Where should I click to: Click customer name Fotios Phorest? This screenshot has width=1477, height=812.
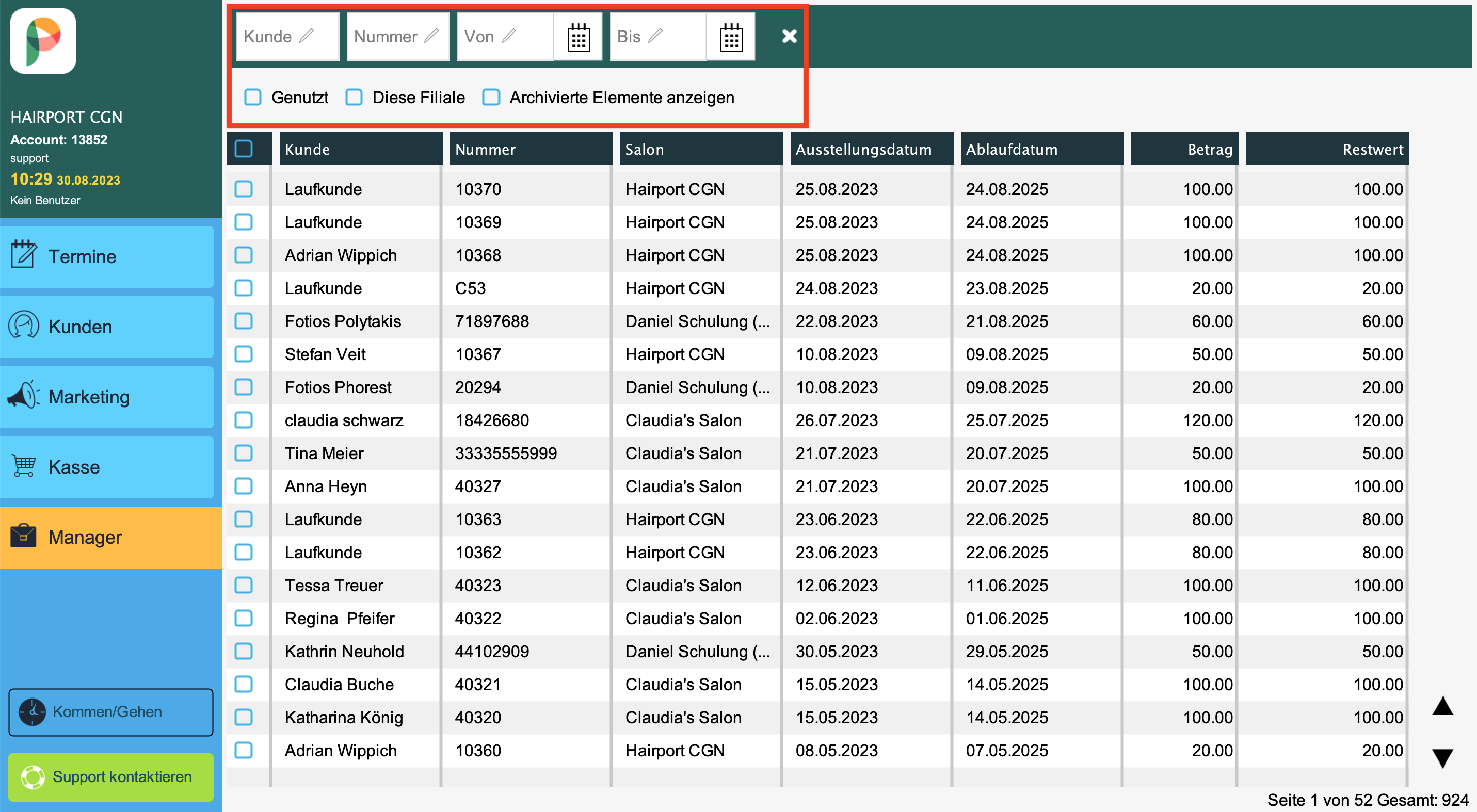pyautogui.click(x=339, y=387)
